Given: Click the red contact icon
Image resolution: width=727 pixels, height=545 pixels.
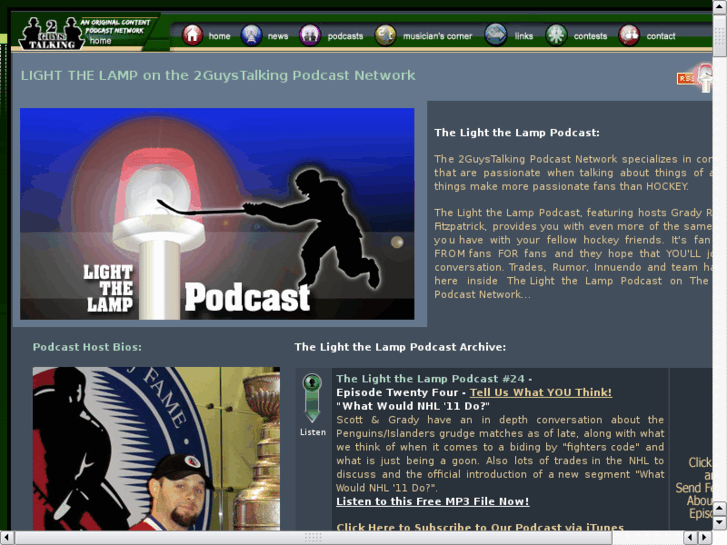Looking at the screenshot, I should coord(629,35).
